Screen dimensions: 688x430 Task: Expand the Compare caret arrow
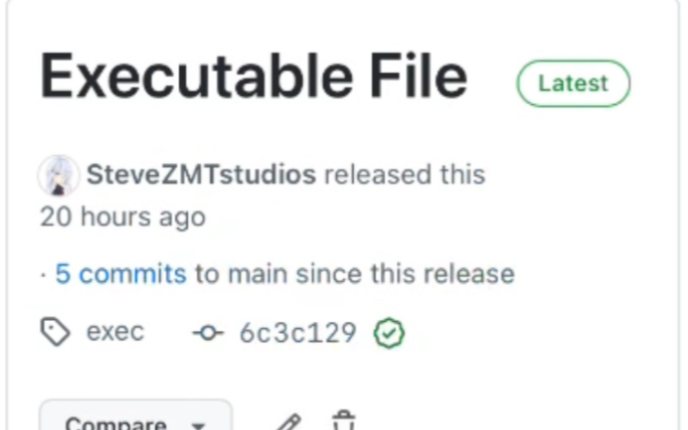(198, 425)
